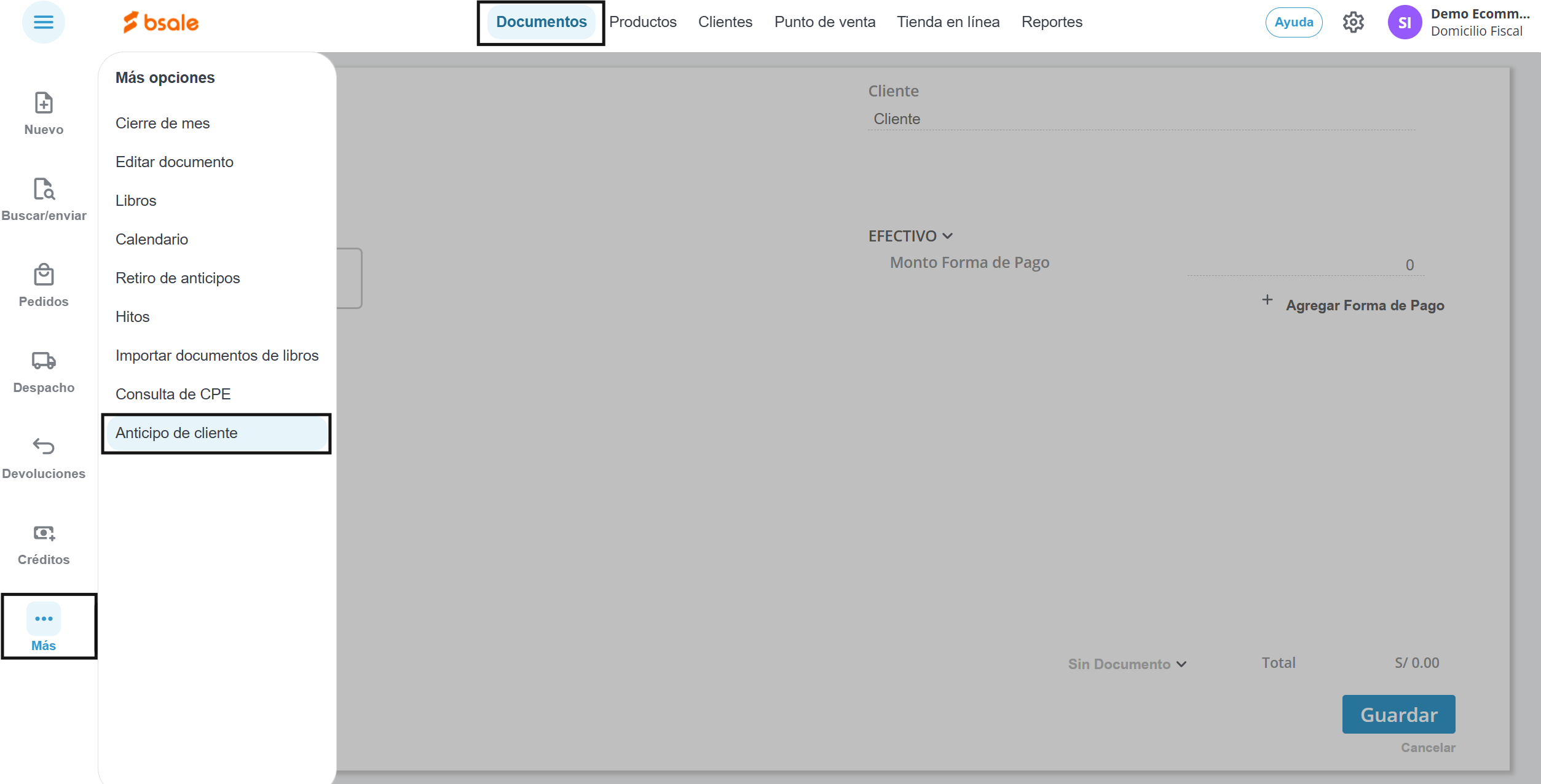This screenshot has height=784, width=1541.
Task: Expand the EFECTIVO payment method dropdown
Action: tap(910, 236)
